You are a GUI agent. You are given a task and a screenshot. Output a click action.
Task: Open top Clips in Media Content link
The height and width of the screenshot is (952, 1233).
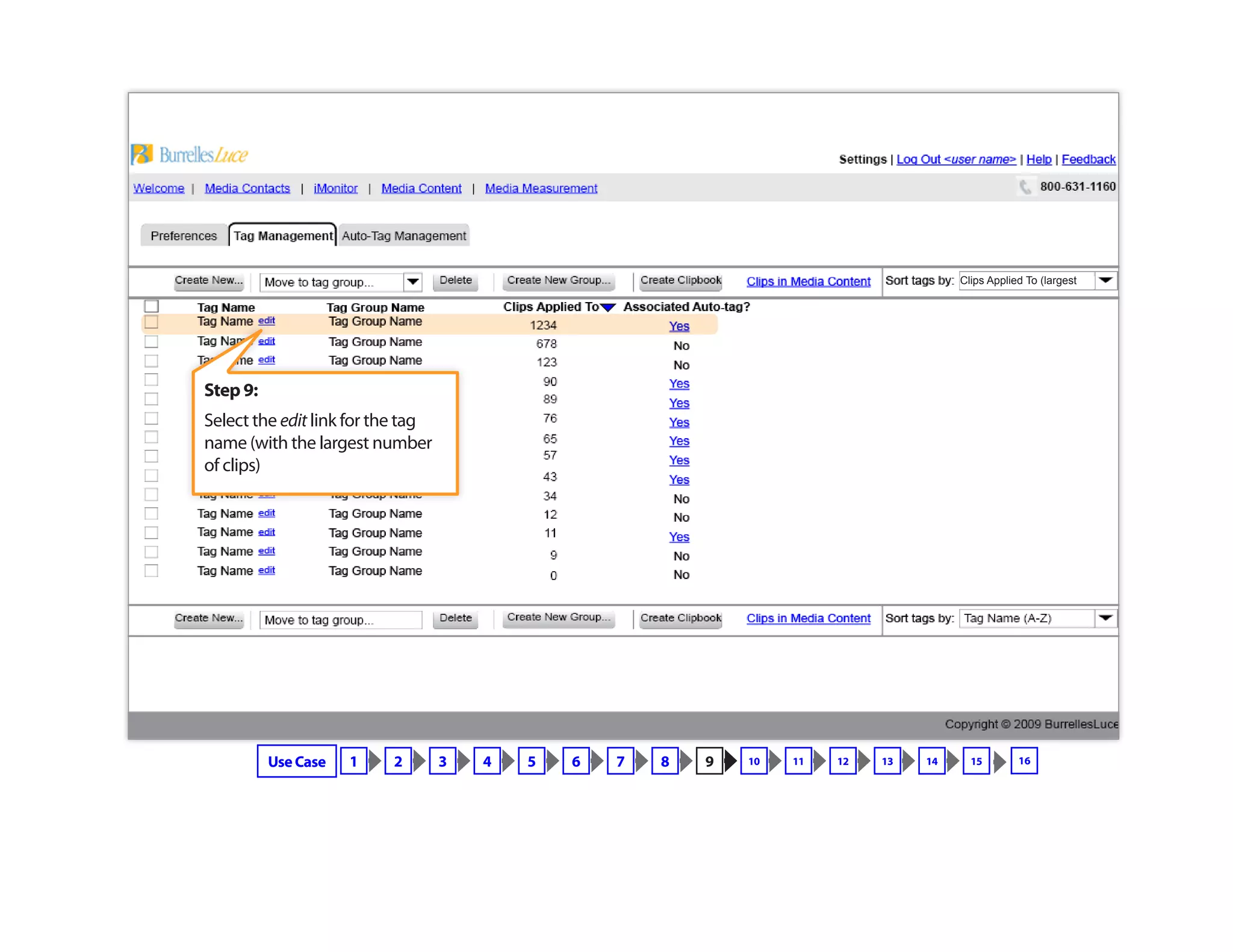(x=809, y=281)
